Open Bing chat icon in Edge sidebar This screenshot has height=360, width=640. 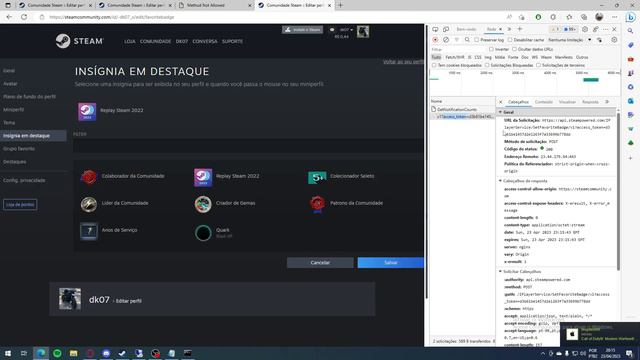(631, 17)
